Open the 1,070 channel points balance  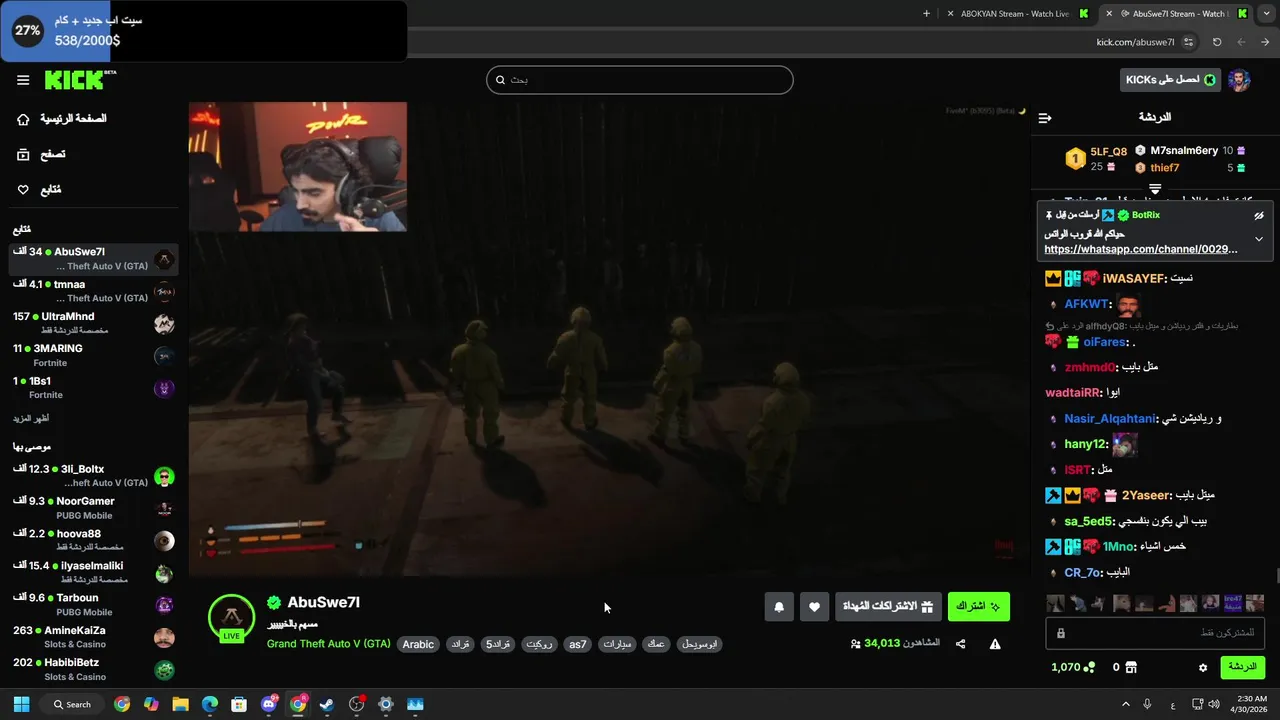pyautogui.click(x=1071, y=667)
